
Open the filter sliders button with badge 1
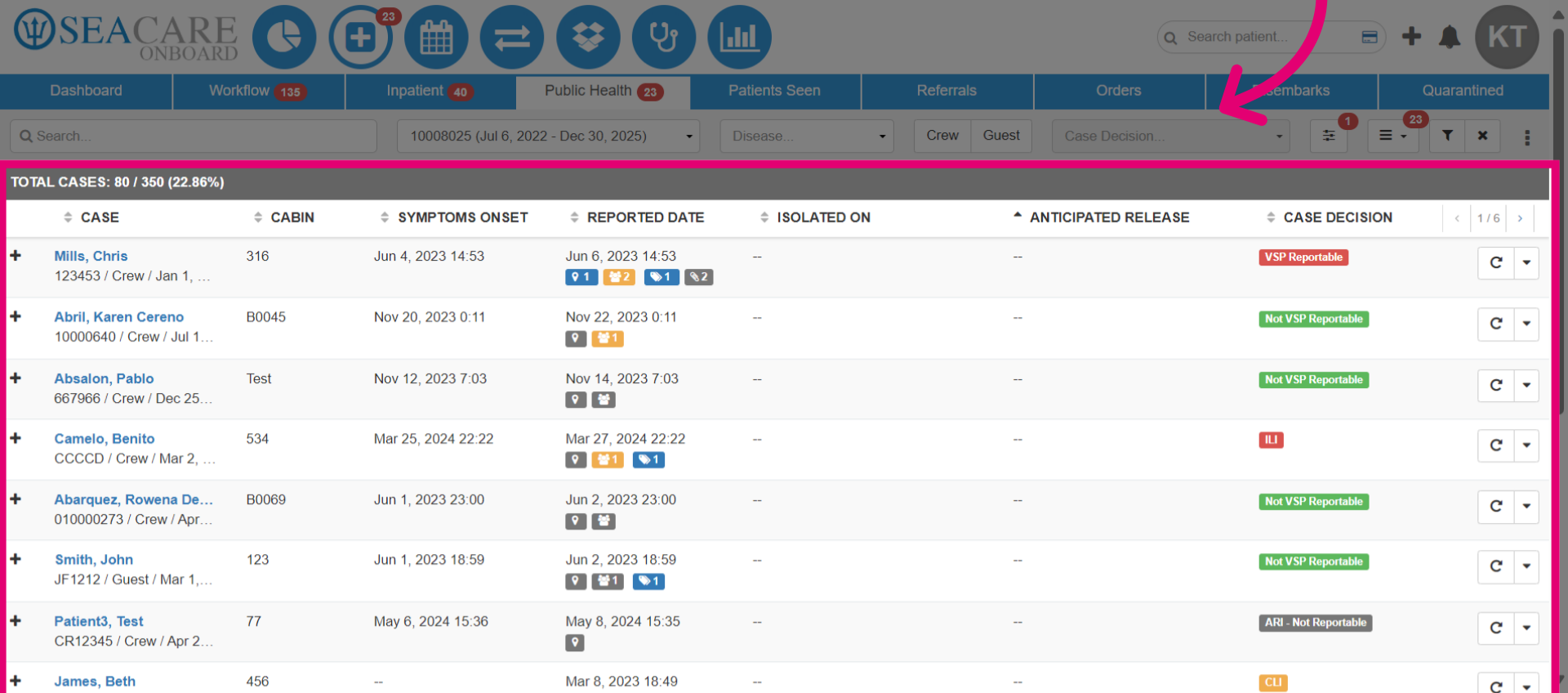1329,136
